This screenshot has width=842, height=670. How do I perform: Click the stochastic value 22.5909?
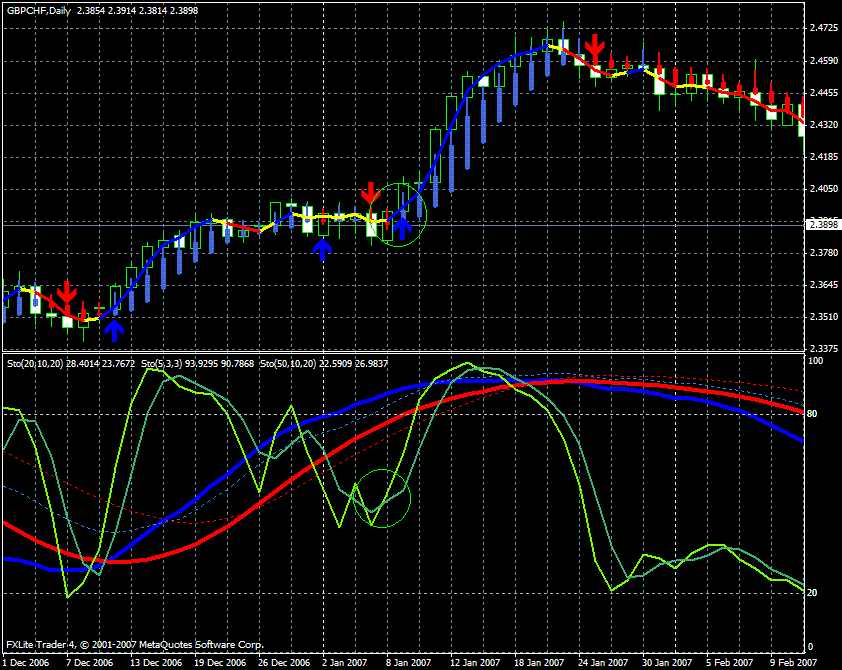click(x=336, y=363)
